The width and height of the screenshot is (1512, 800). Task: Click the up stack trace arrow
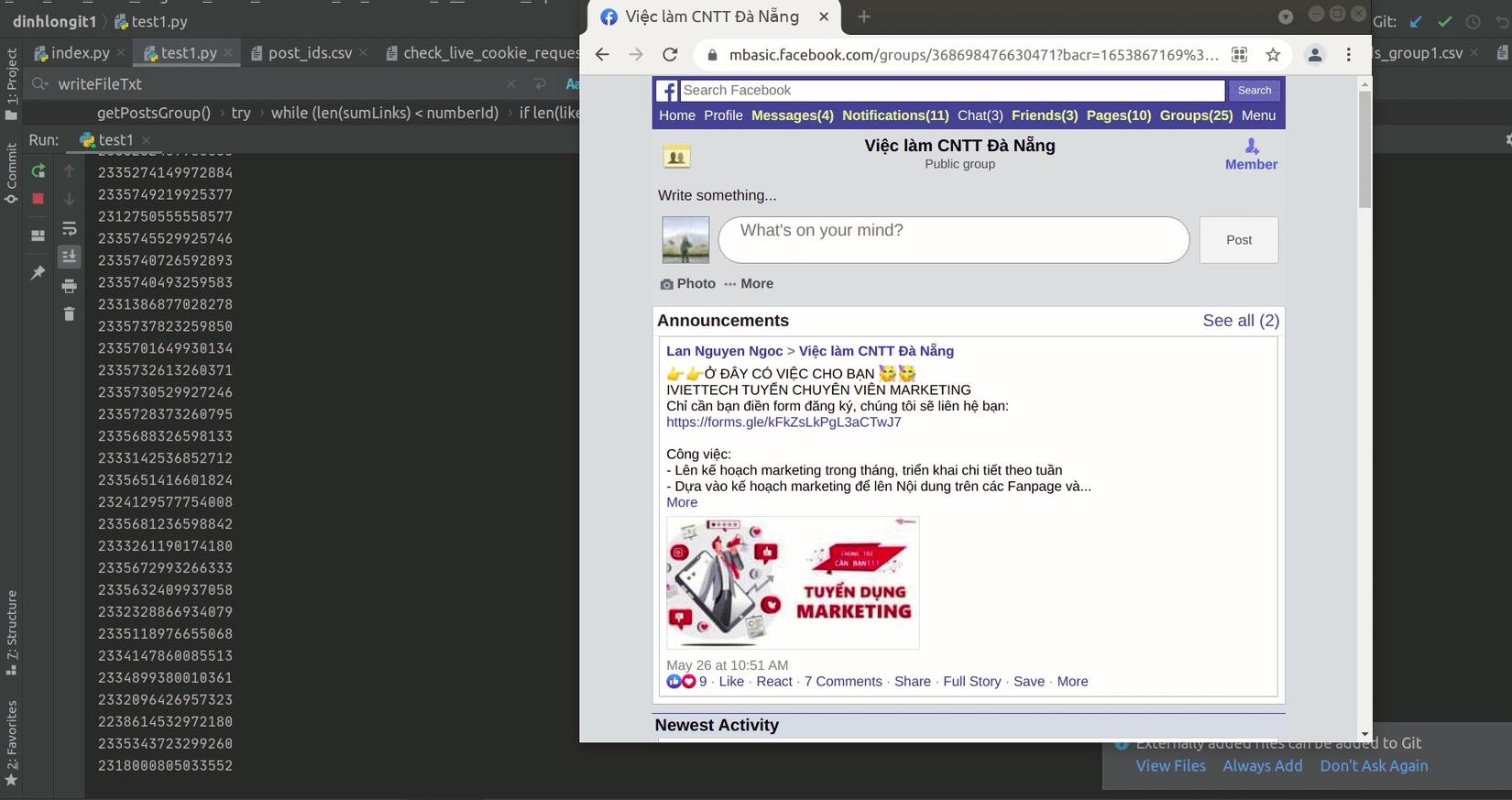[69, 171]
